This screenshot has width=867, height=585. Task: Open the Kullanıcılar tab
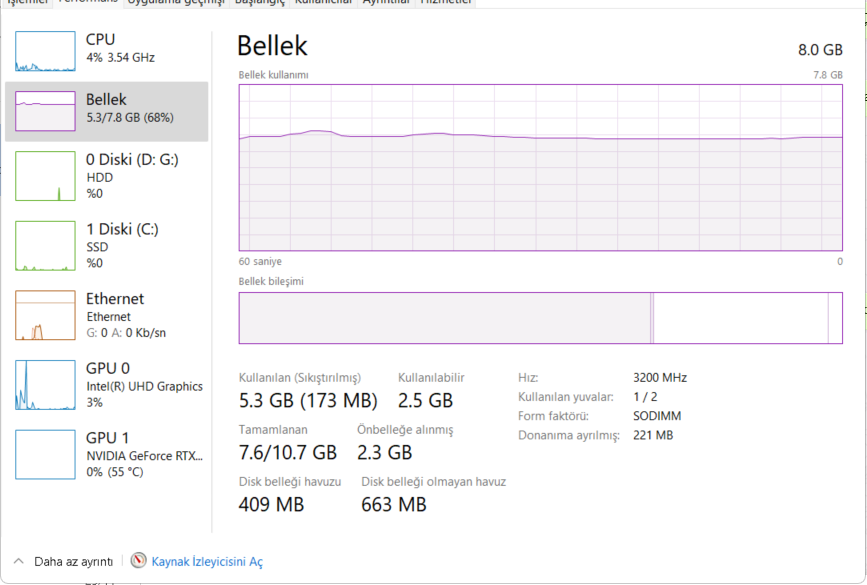(x=323, y=2)
